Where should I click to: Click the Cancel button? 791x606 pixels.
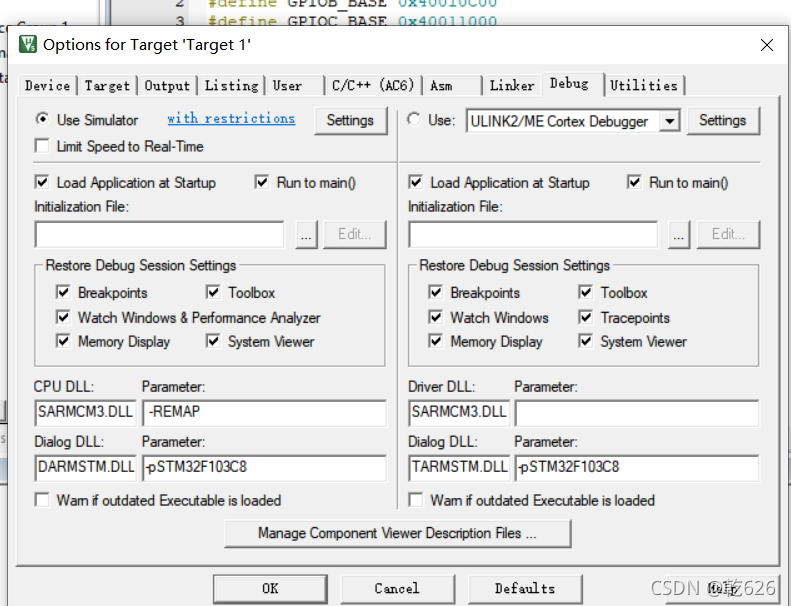pos(397,588)
